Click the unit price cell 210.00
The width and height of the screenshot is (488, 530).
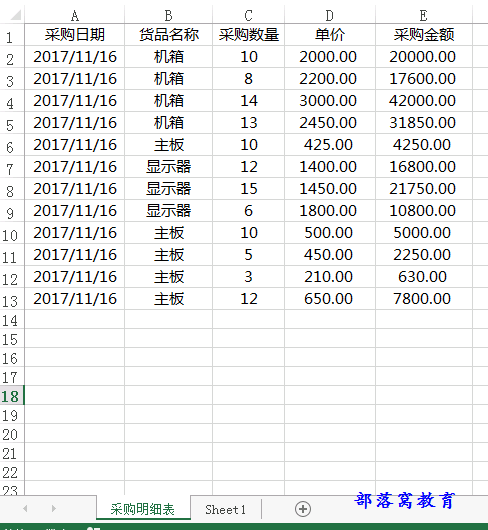point(330,277)
